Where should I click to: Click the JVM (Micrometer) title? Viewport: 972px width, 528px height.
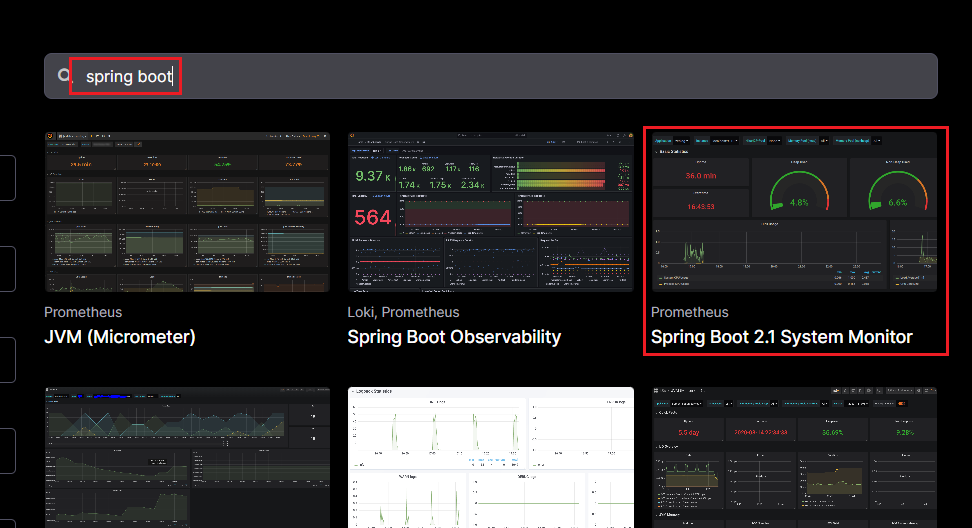(120, 337)
